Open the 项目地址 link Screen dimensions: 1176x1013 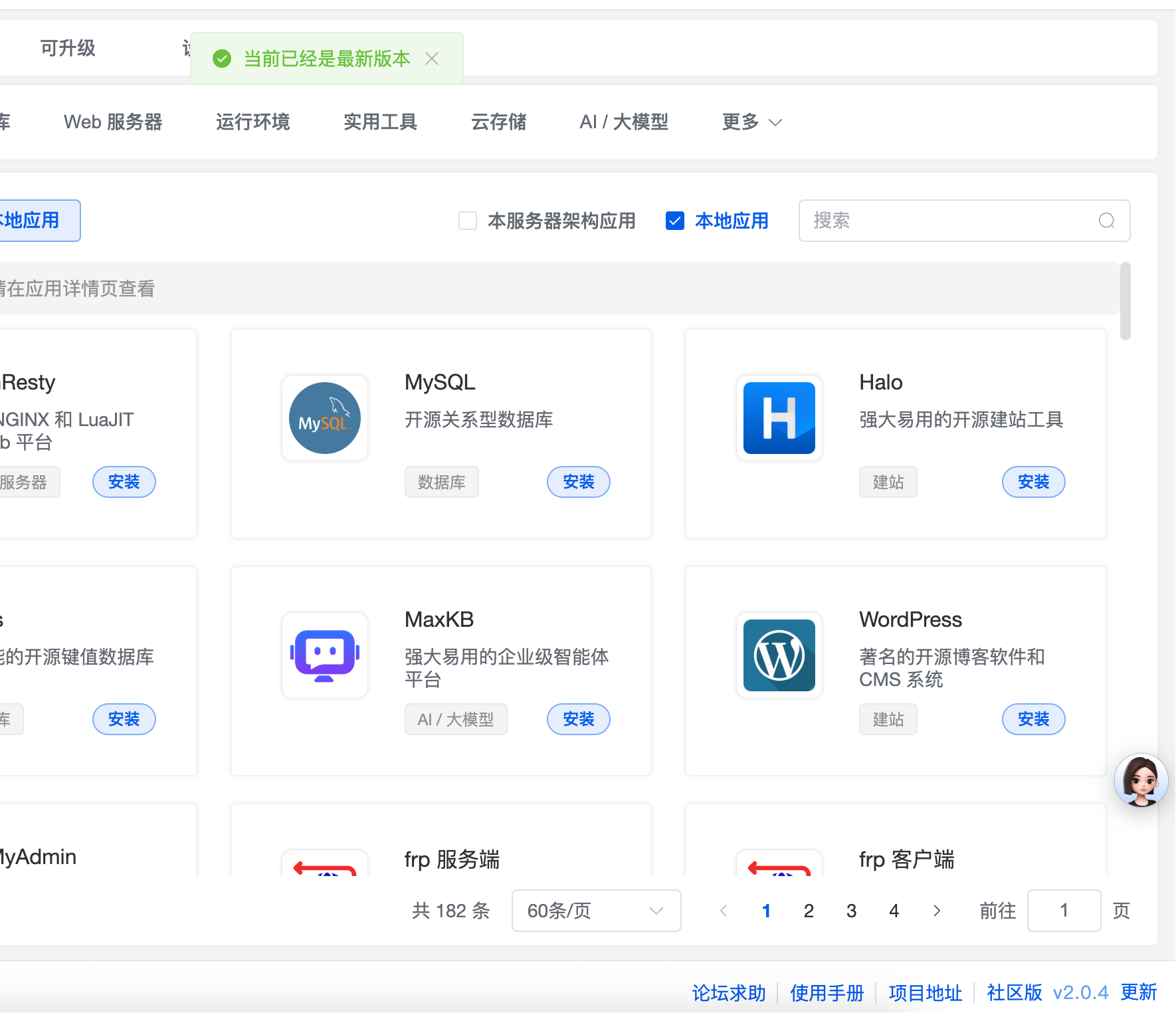(x=925, y=993)
